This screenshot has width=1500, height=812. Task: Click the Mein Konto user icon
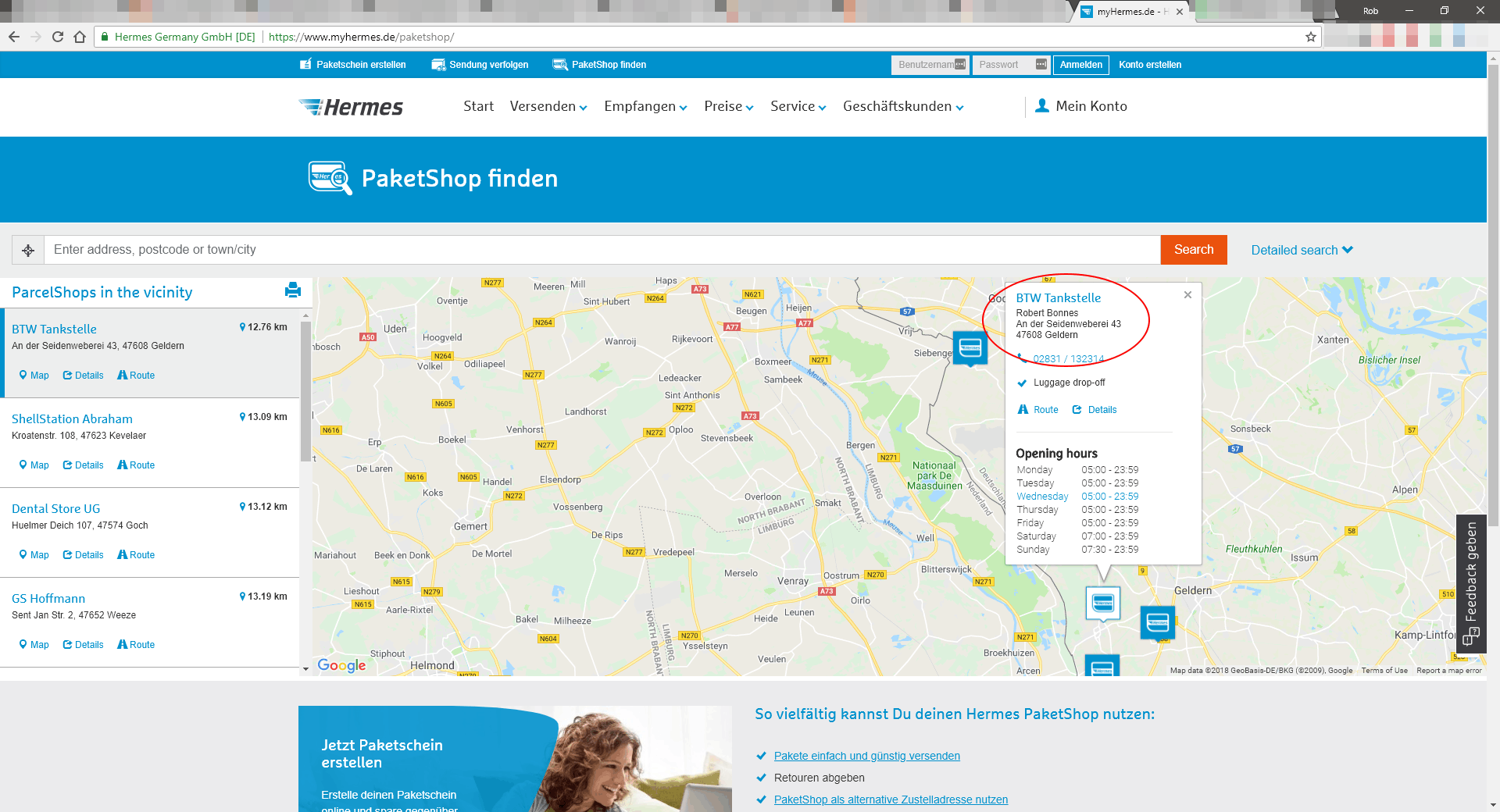click(x=1042, y=105)
